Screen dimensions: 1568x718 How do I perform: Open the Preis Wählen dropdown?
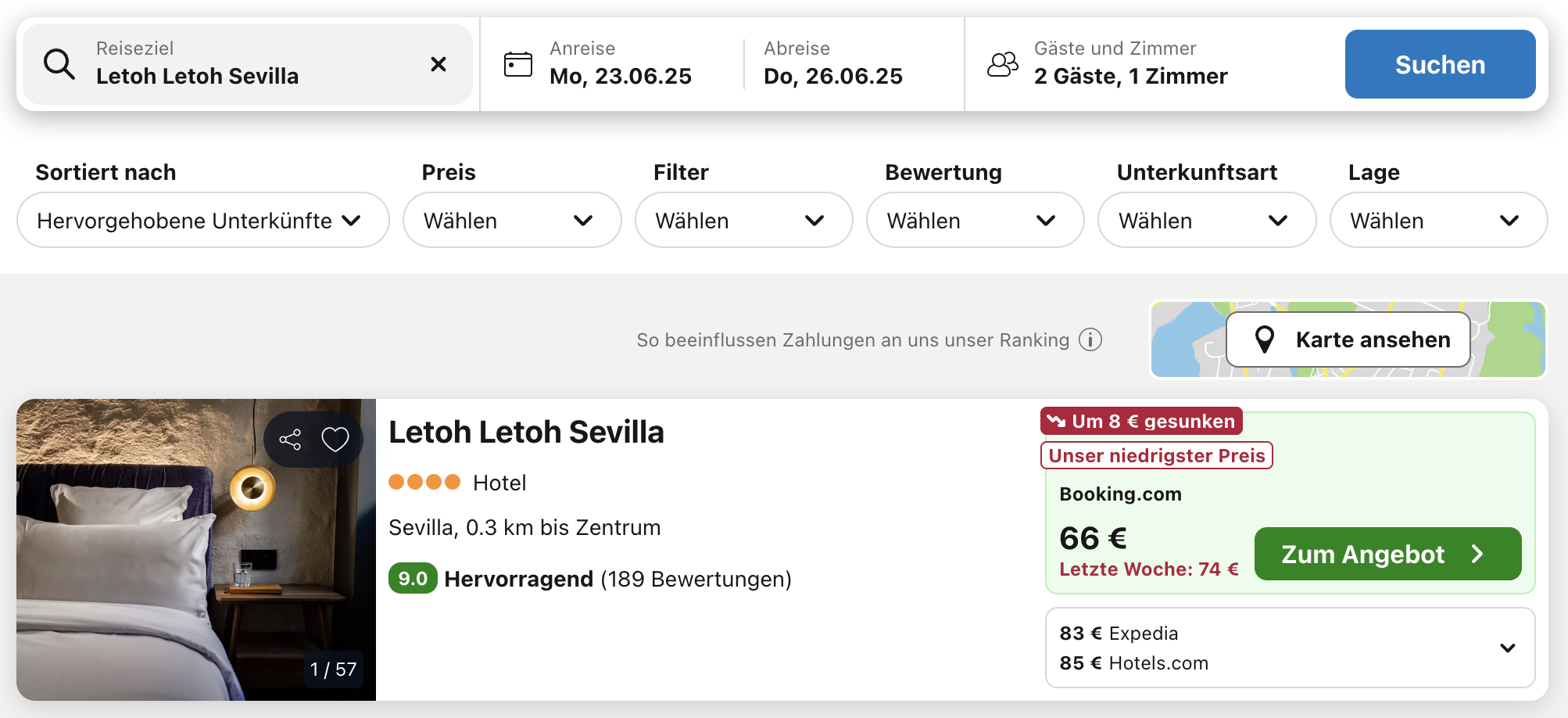(512, 221)
